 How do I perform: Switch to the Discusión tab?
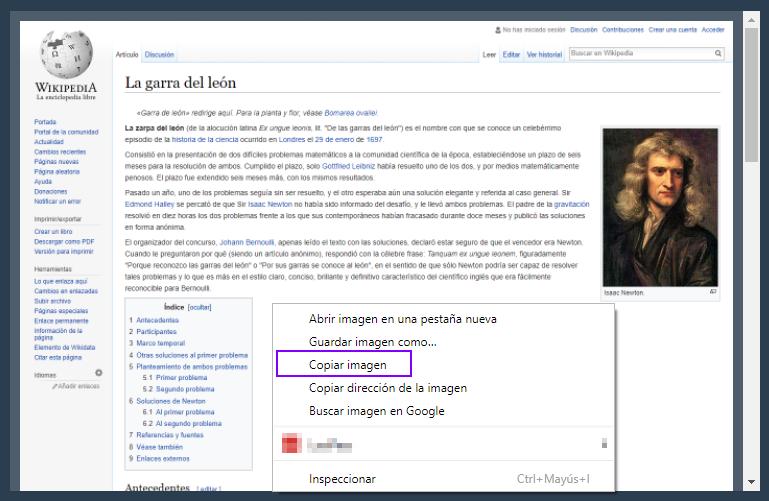[159, 54]
